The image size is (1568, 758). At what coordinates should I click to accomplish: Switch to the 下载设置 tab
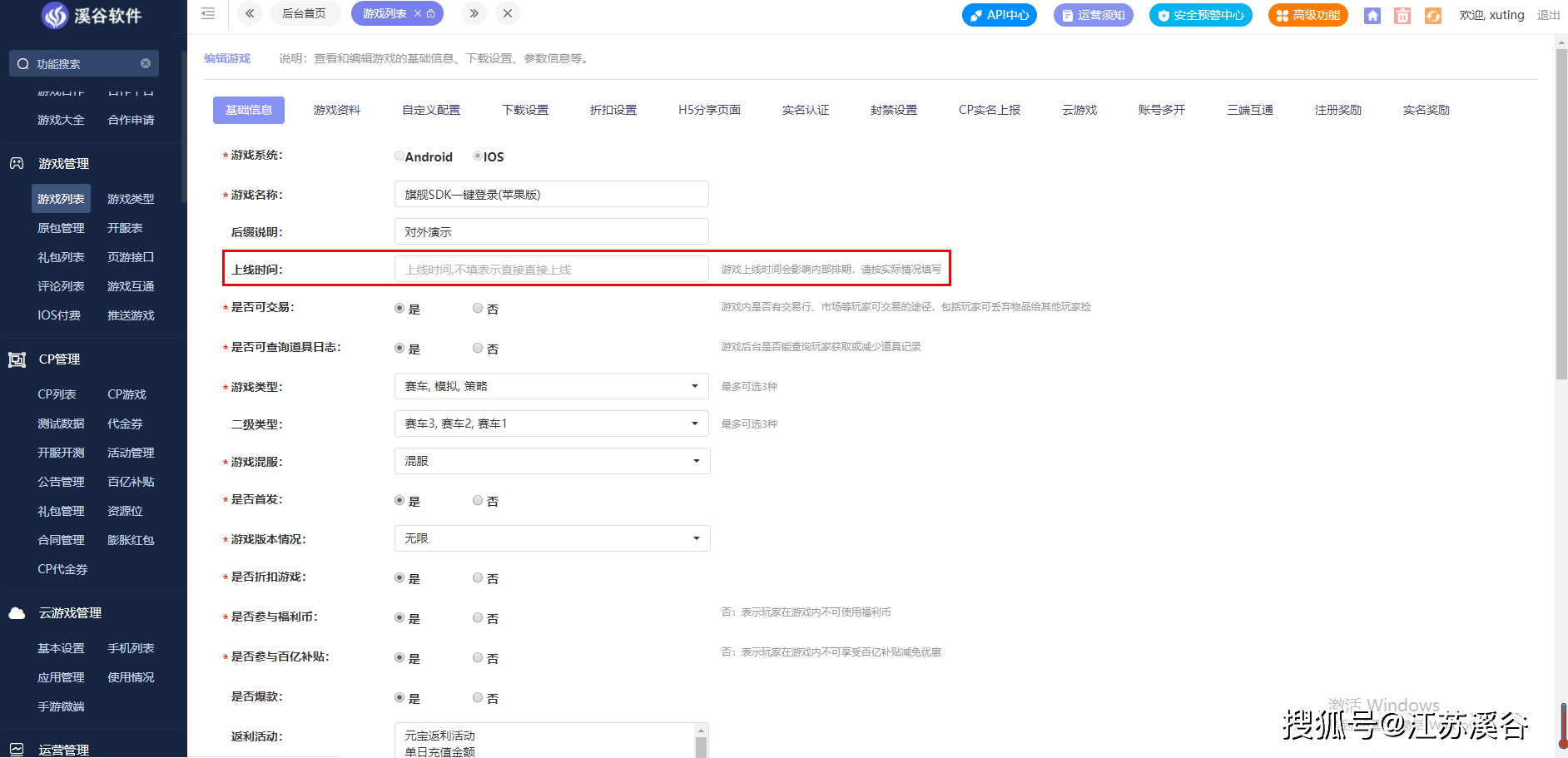point(525,110)
